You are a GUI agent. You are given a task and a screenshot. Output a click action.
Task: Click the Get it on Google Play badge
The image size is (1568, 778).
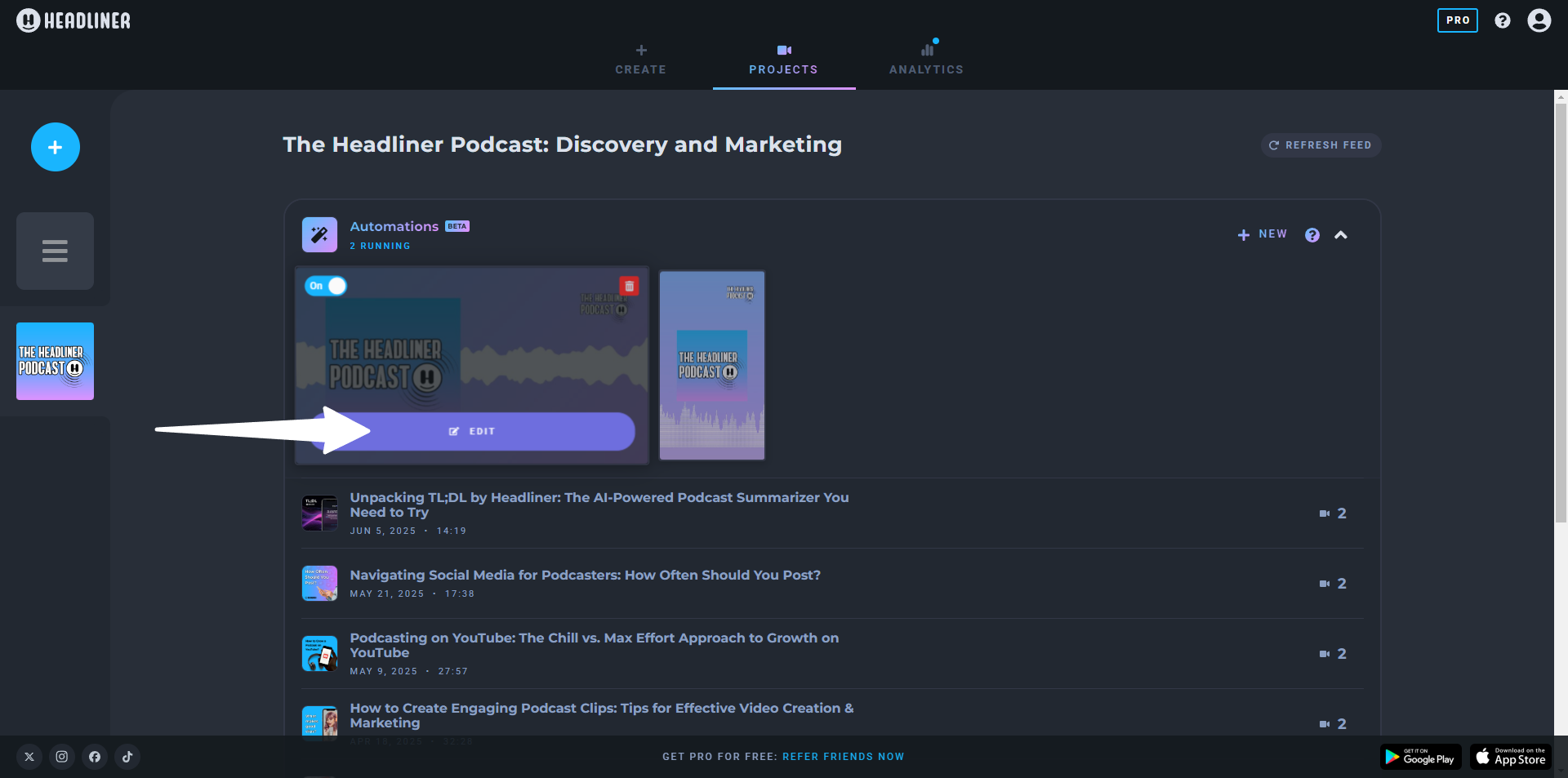[1421, 757]
